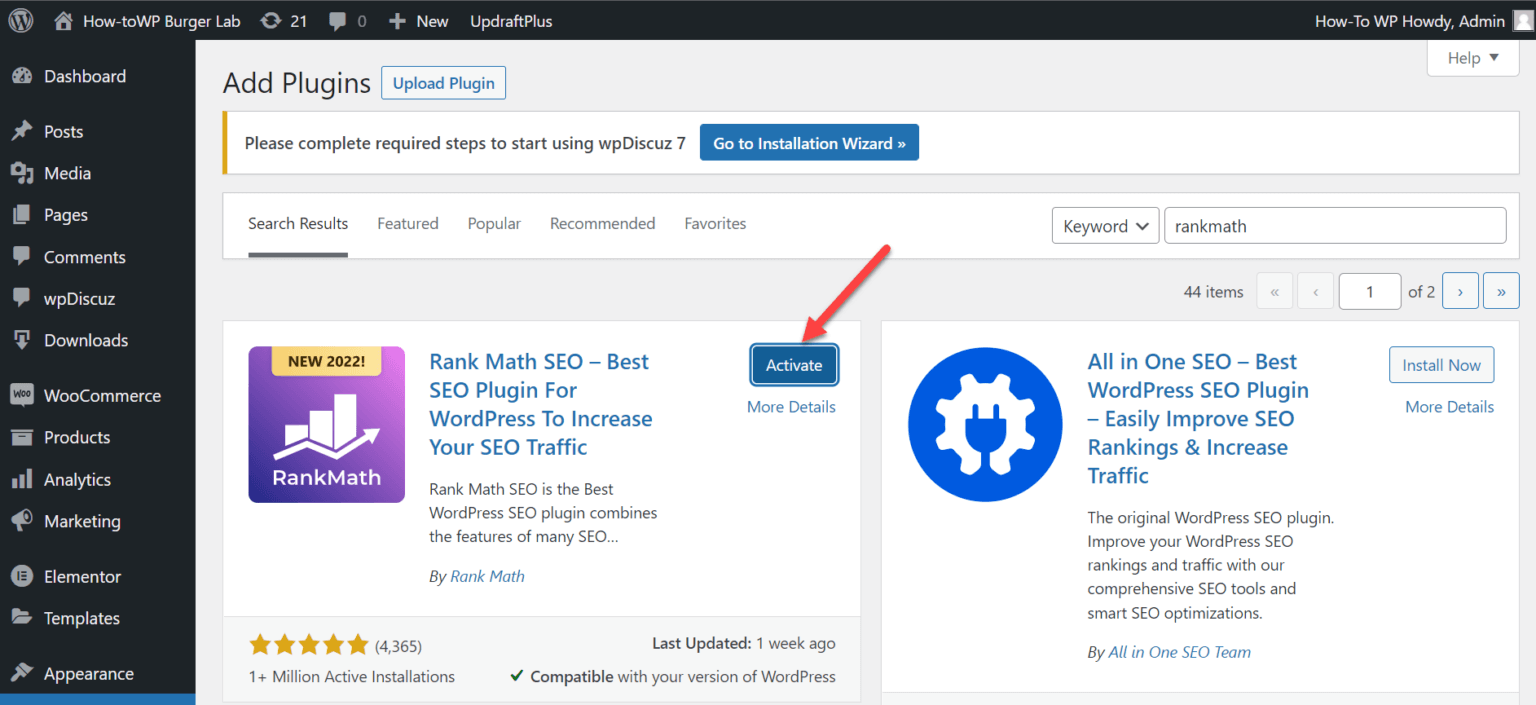Go to the next results page
The height and width of the screenshot is (705, 1536).
(x=1460, y=292)
